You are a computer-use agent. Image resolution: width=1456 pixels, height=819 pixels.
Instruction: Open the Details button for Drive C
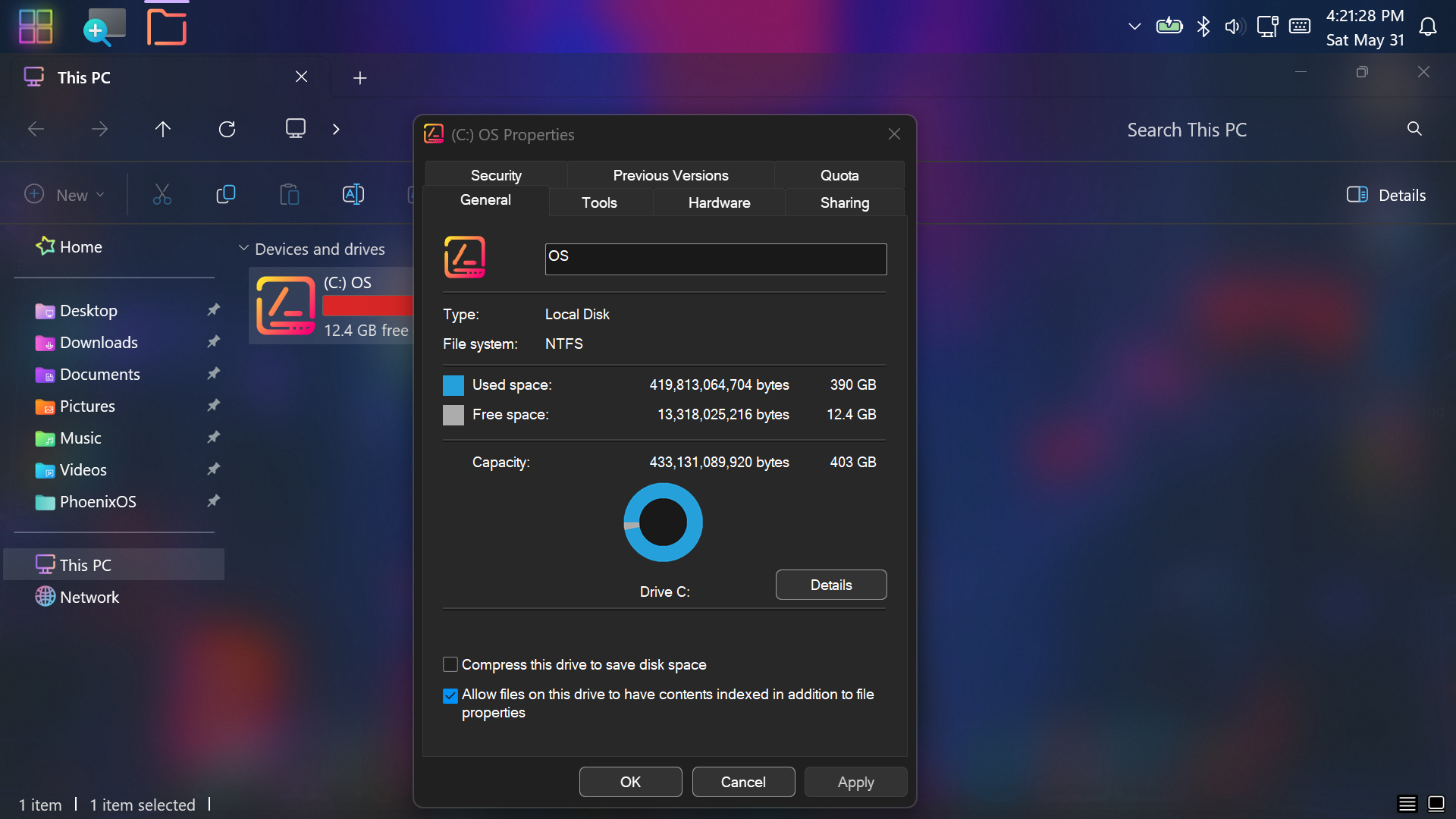[831, 585]
